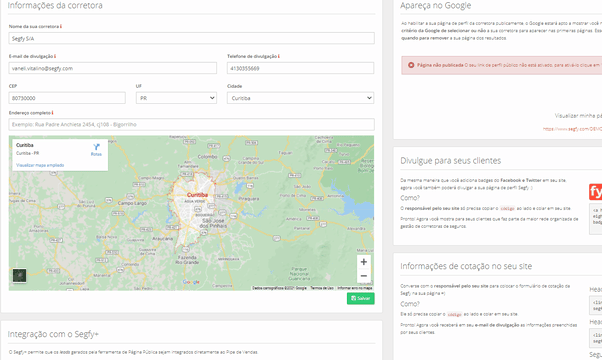The image size is (602, 360).
Task: Switch map to satellite view thumbnail
Action: 20,275
